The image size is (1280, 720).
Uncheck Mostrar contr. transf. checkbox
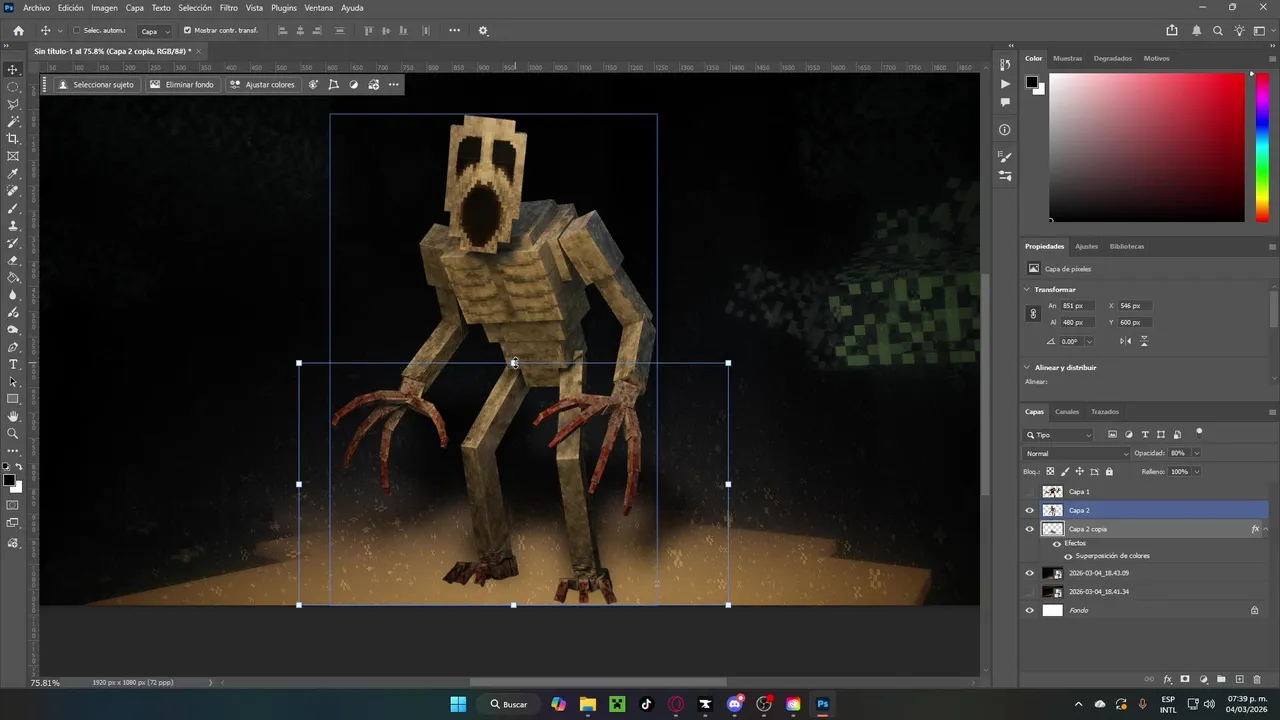click(187, 31)
